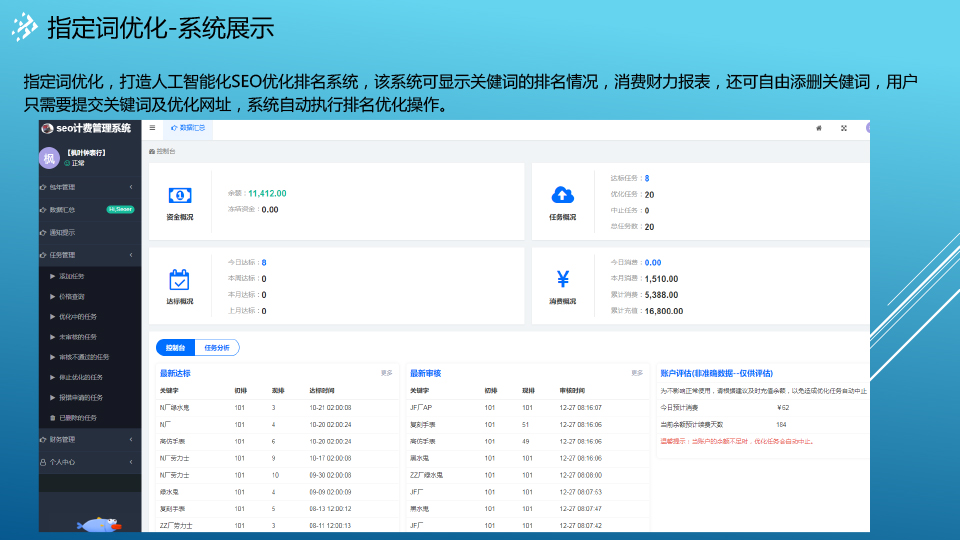Click the purple 枫 user avatar
The width and height of the screenshot is (960, 540).
click(x=49, y=158)
